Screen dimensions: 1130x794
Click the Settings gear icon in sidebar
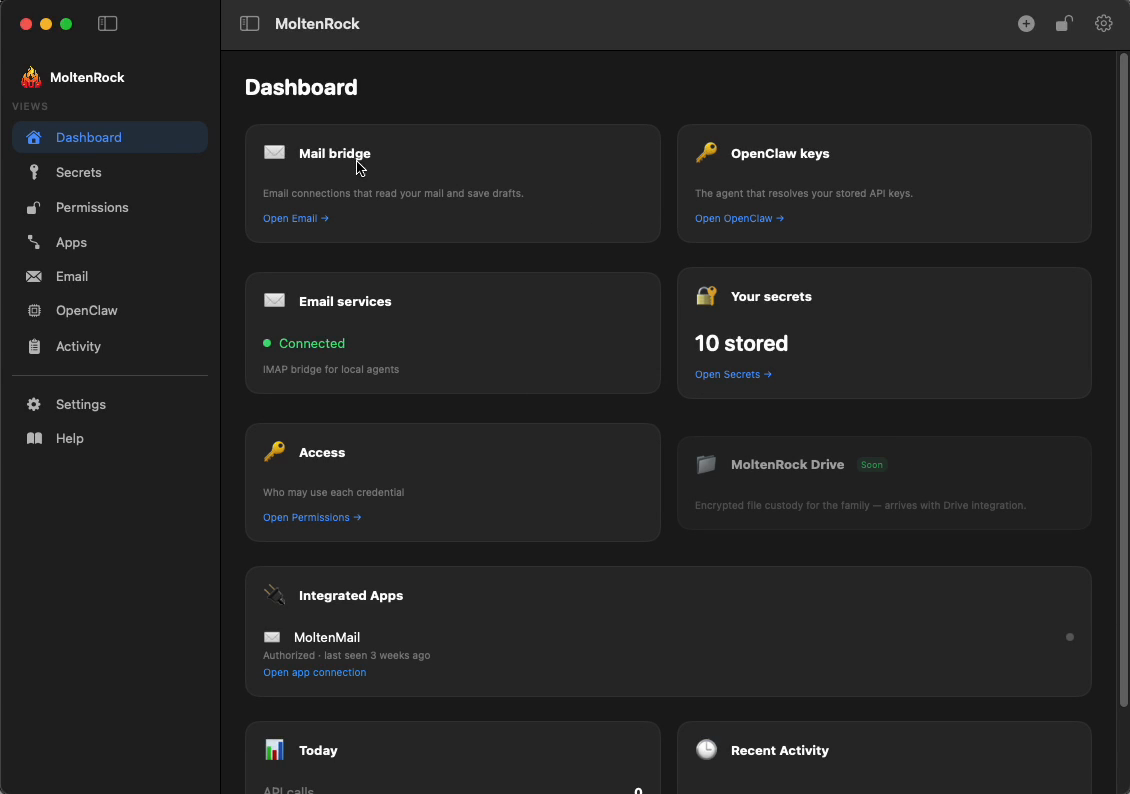click(x=34, y=404)
